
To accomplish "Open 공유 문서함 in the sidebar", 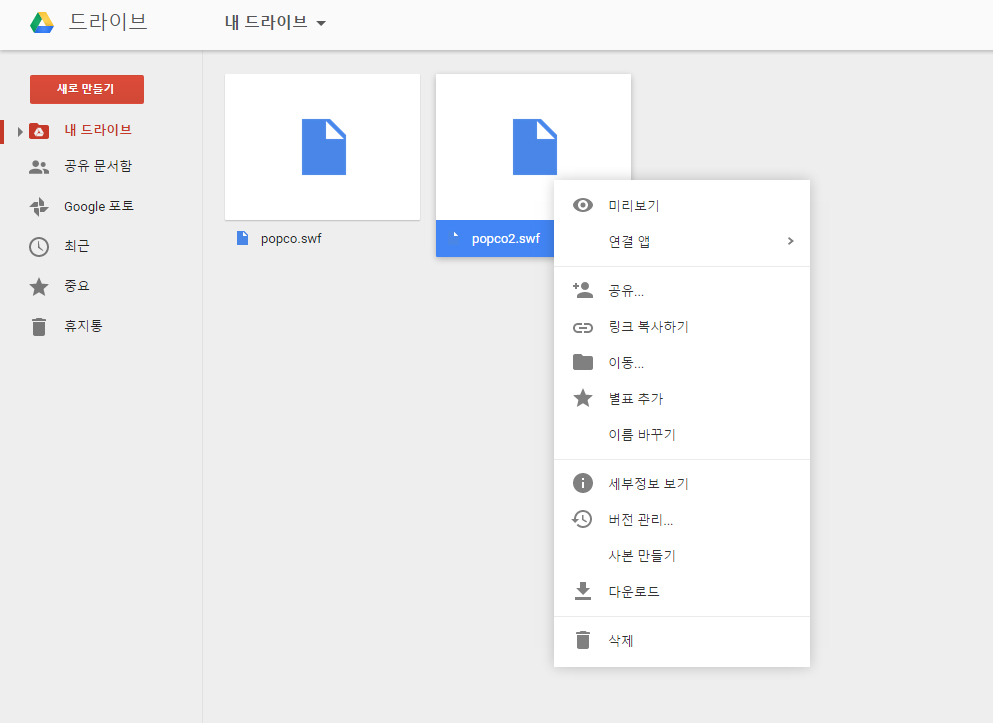I will [x=97, y=166].
